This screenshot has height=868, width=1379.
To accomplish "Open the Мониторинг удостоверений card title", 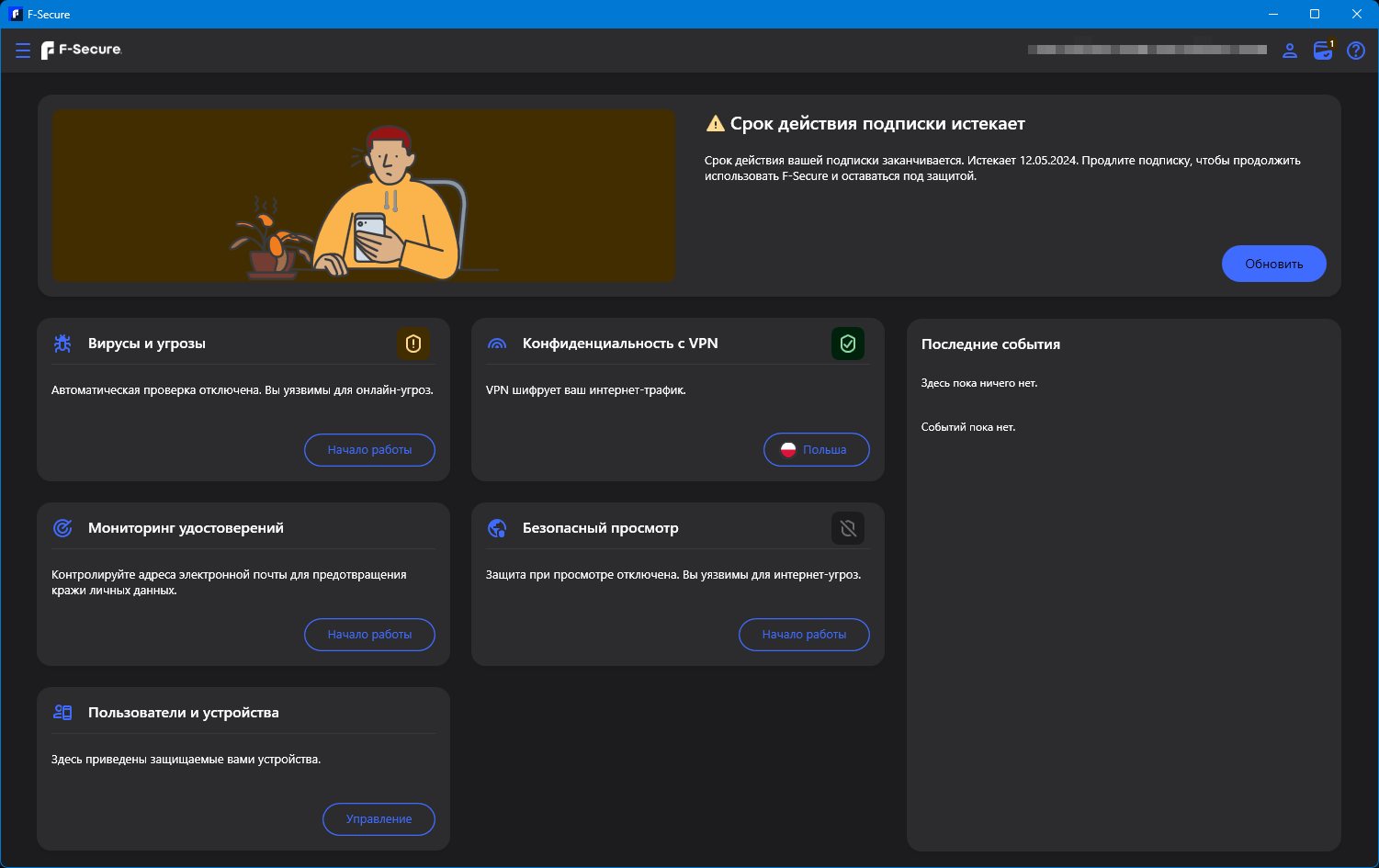I will (186, 528).
